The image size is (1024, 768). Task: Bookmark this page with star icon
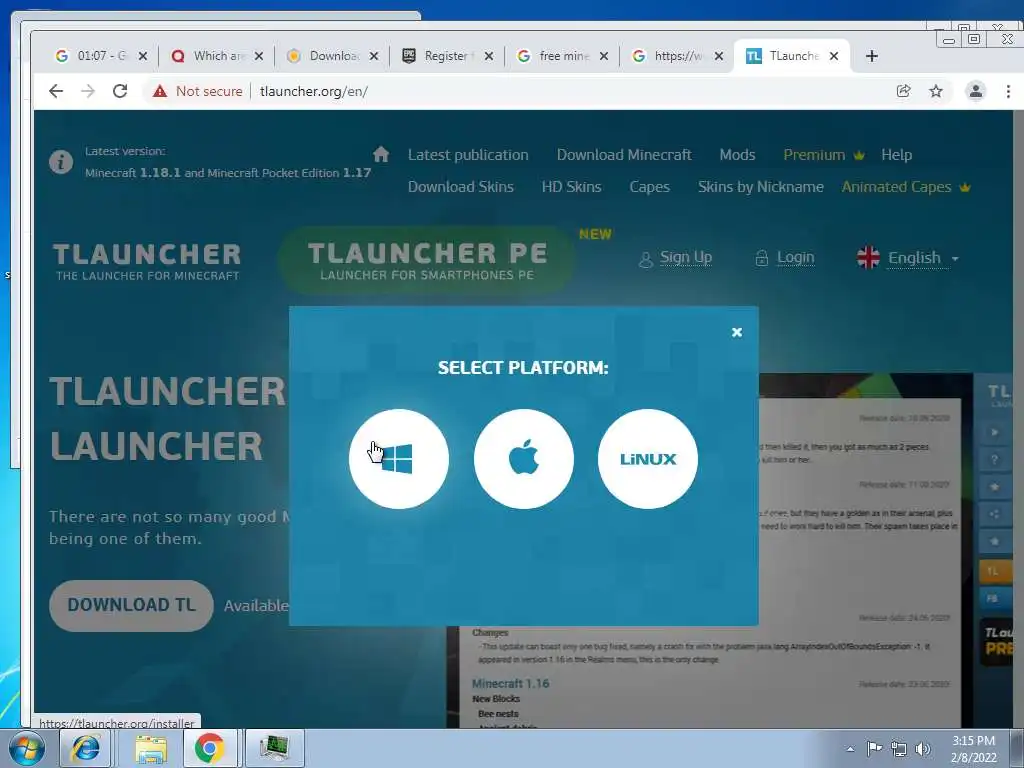936,91
